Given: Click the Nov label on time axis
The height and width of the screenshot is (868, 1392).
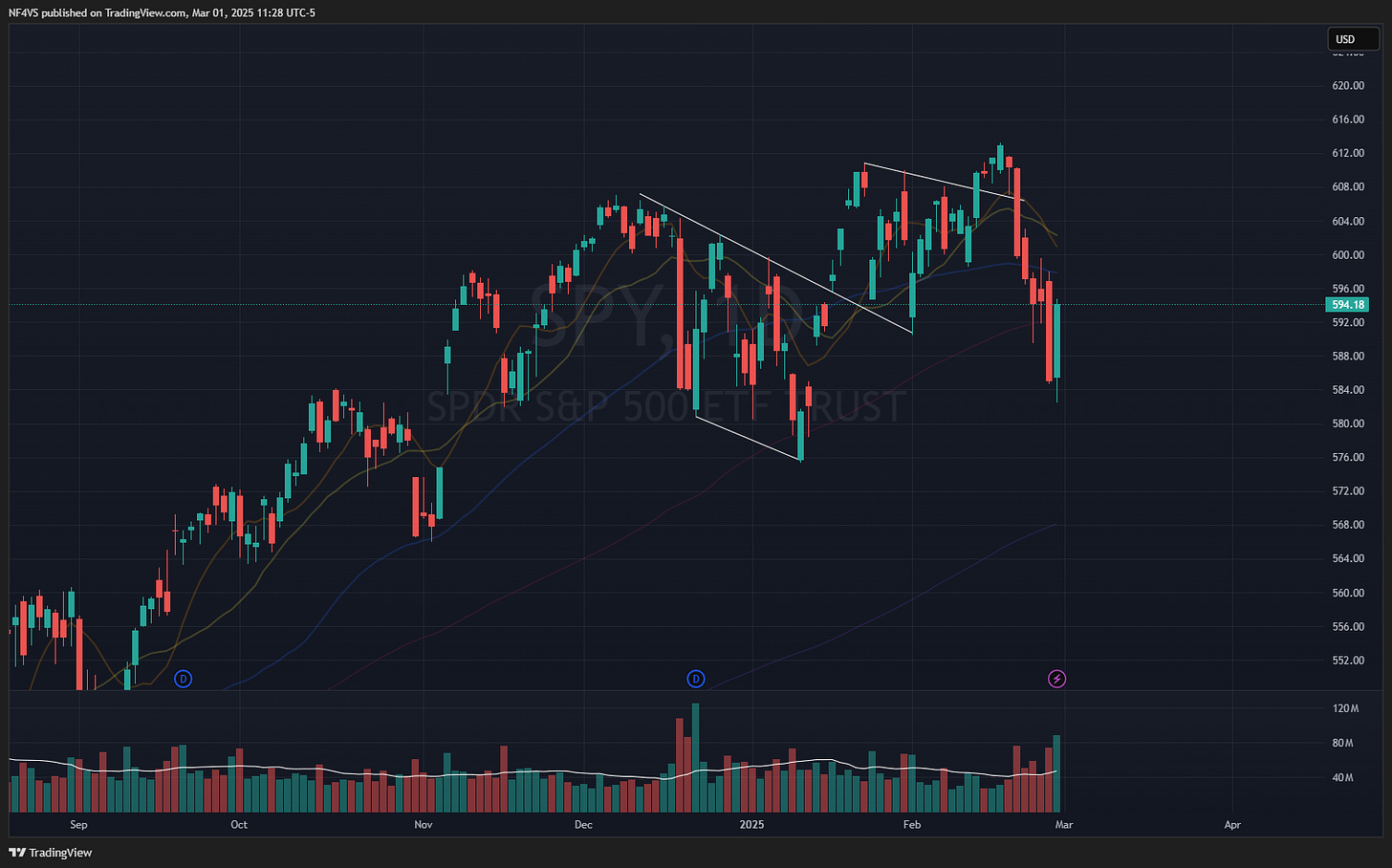Looking at the screenshot, I should [424, 825].
